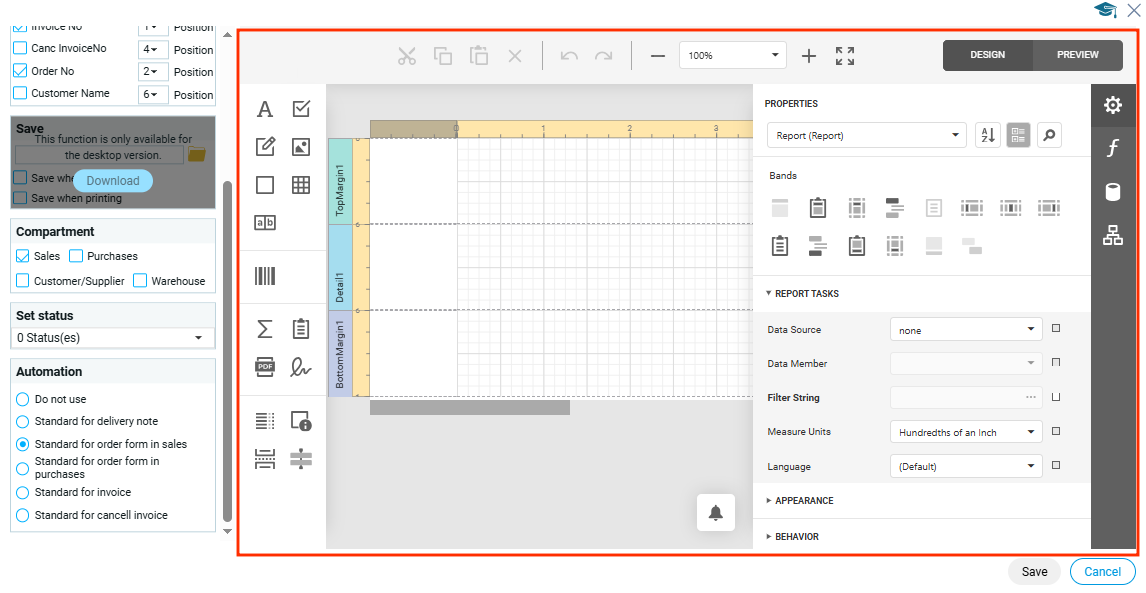Choose the Table control in toolbox
1146x593 pixels.
pos(300,185)
